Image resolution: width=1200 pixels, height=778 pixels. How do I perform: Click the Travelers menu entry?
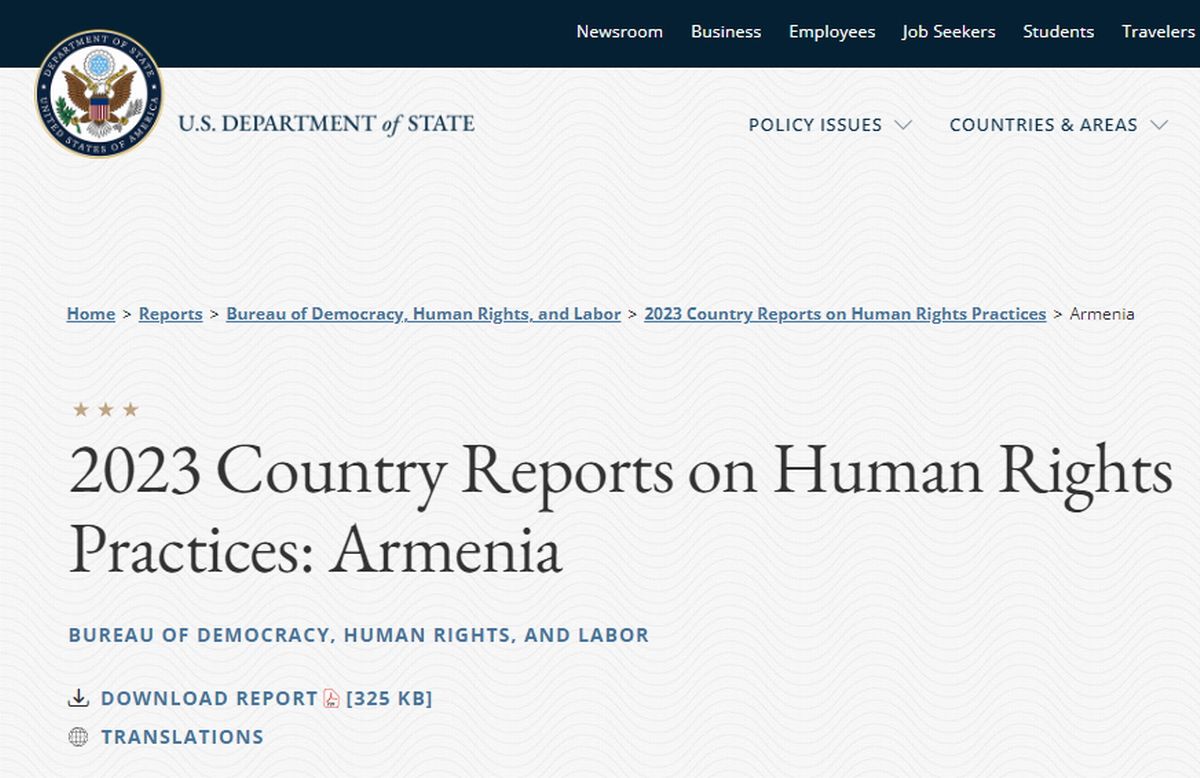(1158, 31)
